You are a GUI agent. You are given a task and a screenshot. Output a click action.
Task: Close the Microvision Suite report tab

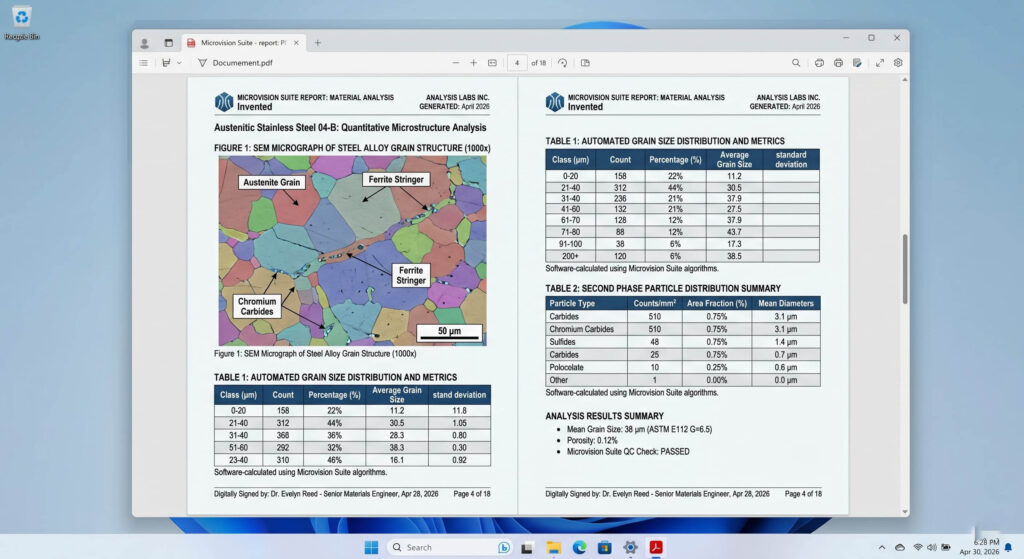pos(296,43)
